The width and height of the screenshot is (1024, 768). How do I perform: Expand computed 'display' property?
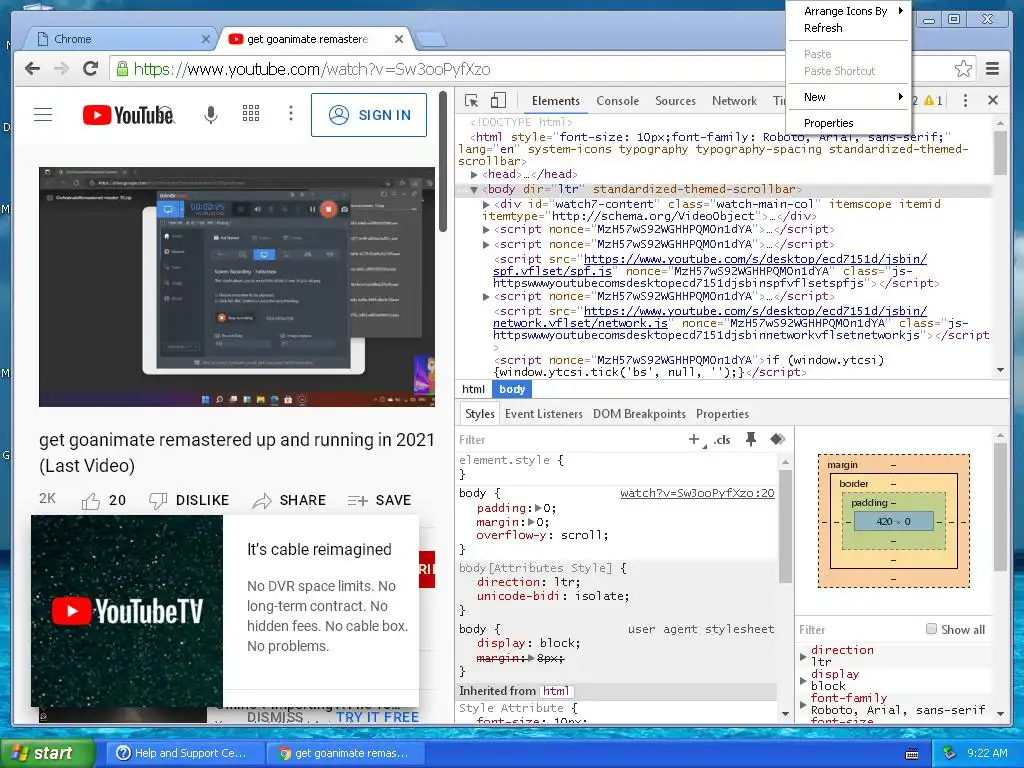coord(803,680)
